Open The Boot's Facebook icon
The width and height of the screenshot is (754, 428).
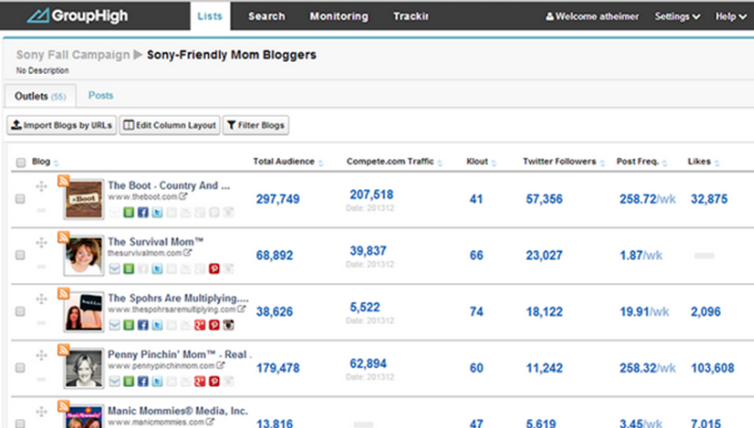tap(143, 212)
